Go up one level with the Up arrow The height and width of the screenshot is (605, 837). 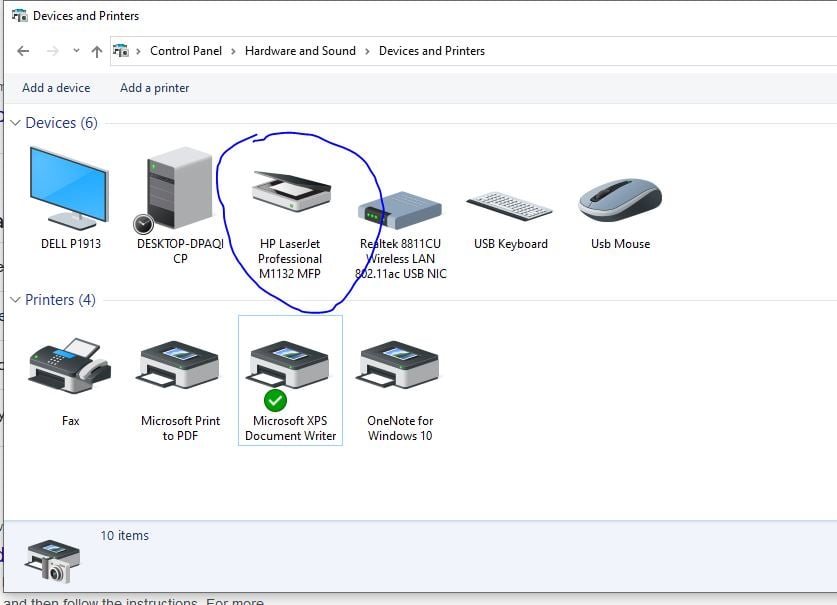97,51
